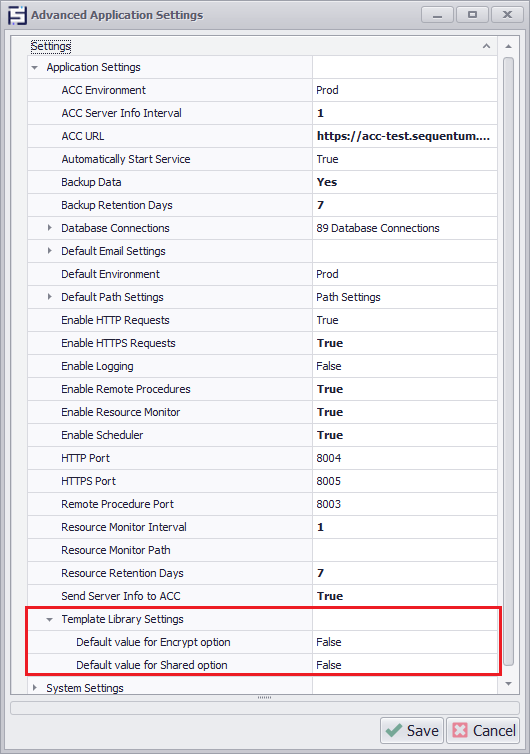
Task: Select the Enable Scheduler row
Action: (262, 435)
